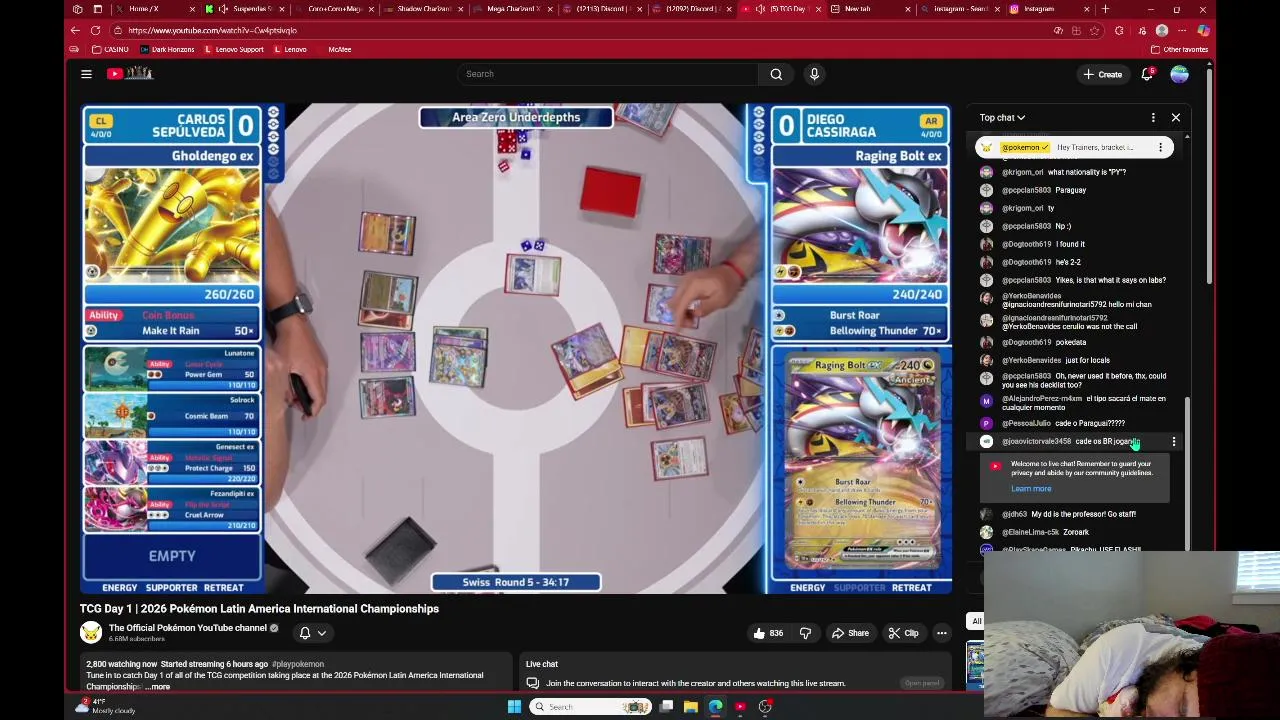Switch to the Shadow Charizard tab
The image size is (1280, 720).
pyautogui.click(x=424, y=9)
